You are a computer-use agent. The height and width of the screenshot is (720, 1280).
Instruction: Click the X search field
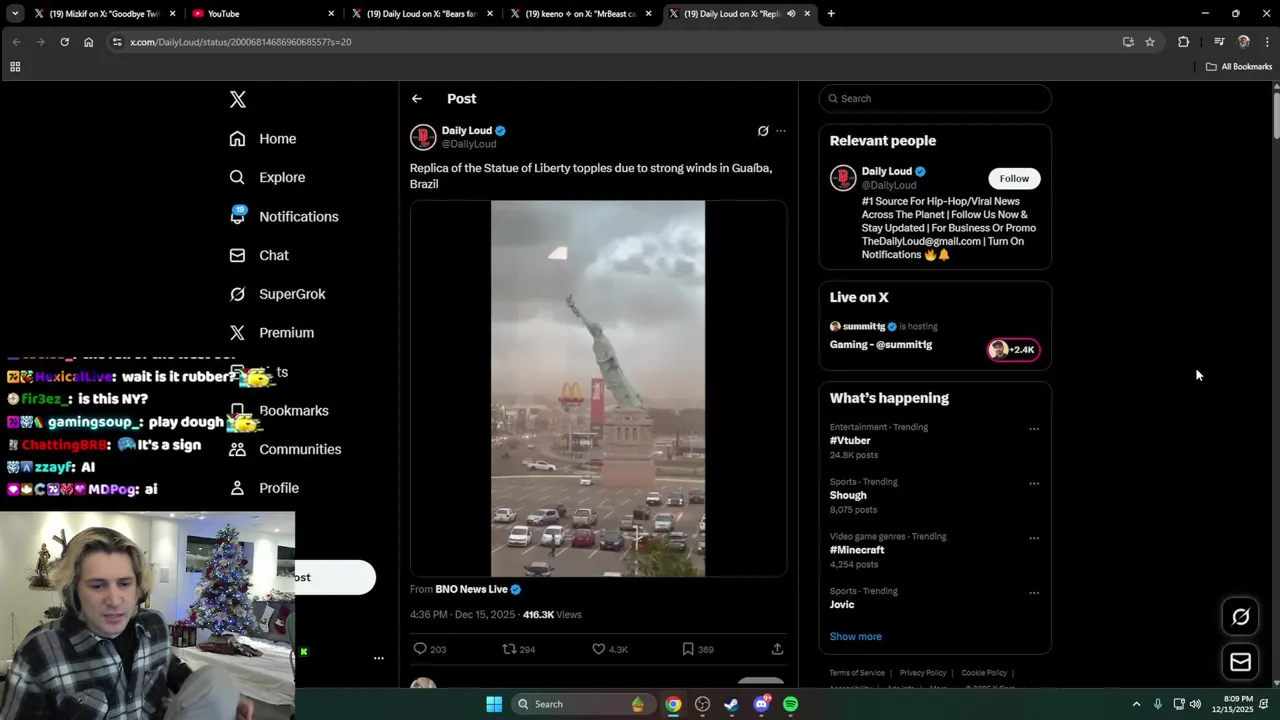coord(935,98)
